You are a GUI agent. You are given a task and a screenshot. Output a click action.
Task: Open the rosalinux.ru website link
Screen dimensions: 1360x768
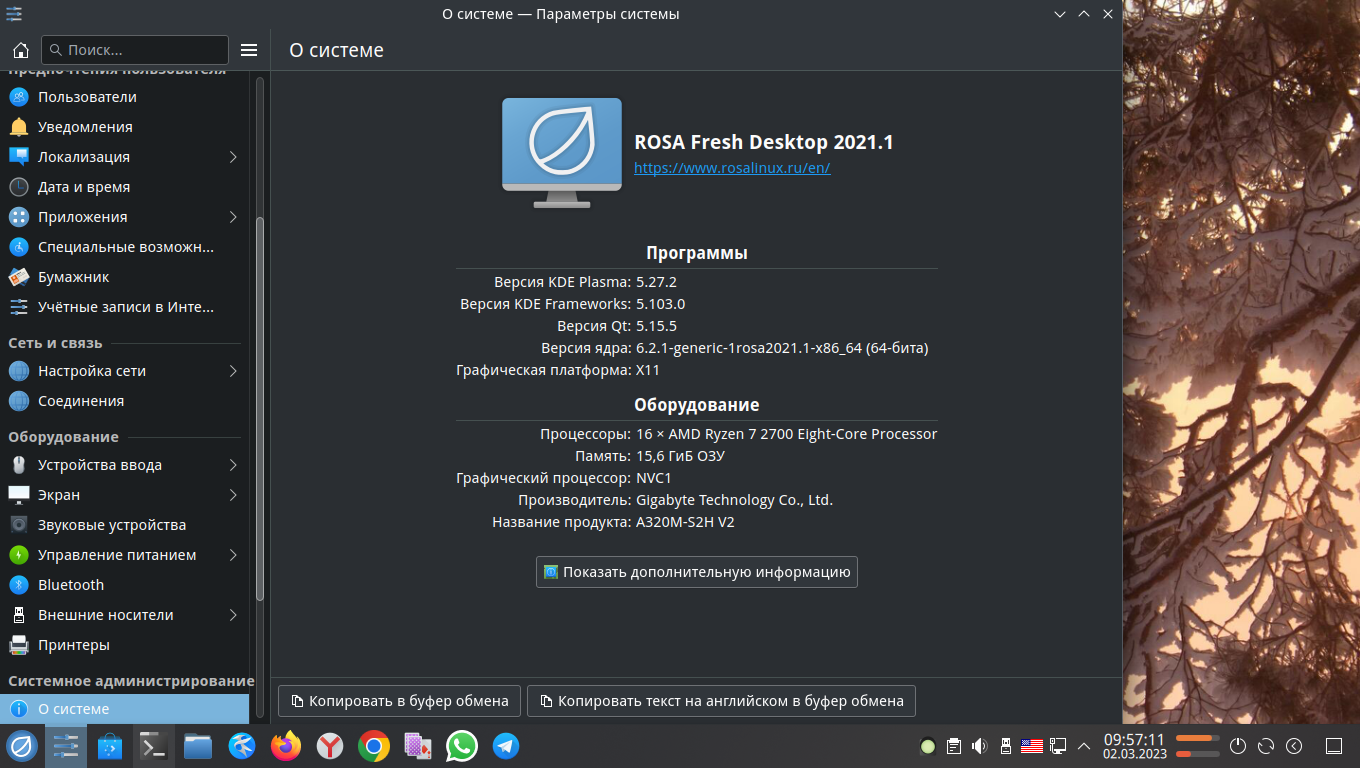click(732, 168)
